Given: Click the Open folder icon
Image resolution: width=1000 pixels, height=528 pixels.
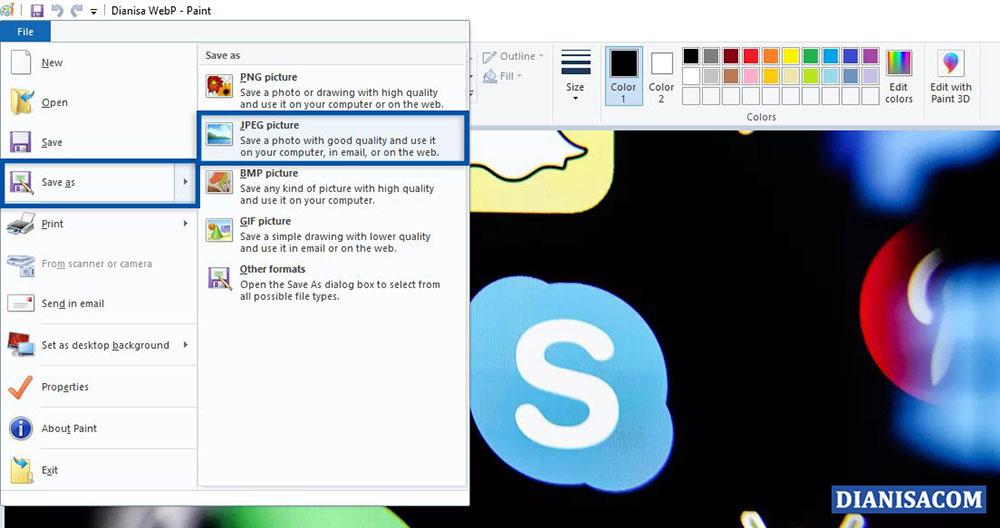Looking at the screenshot, I should tap(22, 102).
